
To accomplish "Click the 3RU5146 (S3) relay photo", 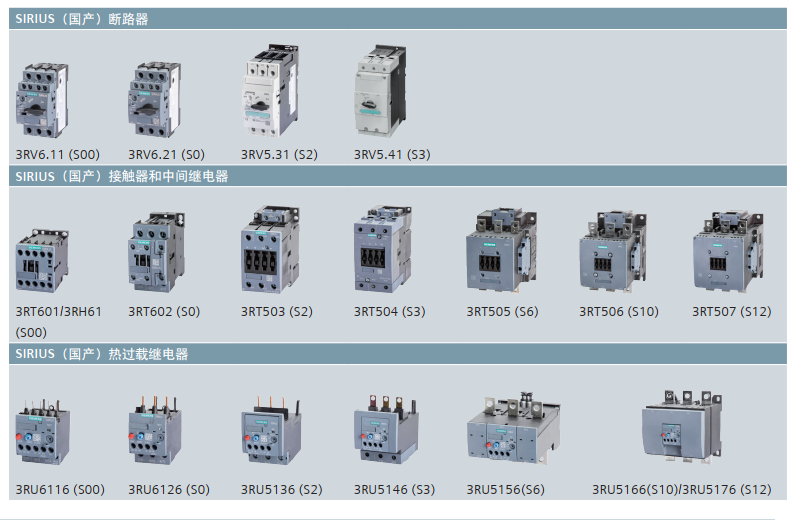I will [386, 429].
